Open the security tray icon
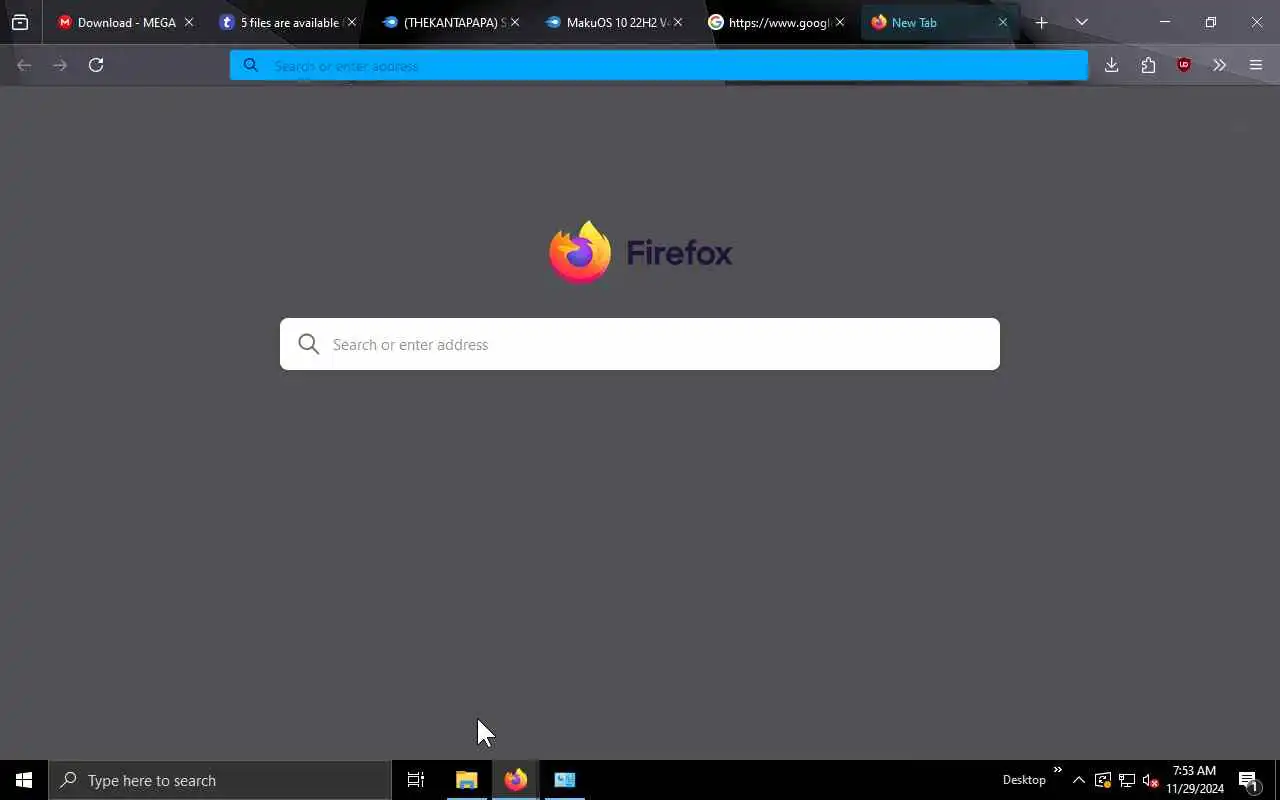Screen dimensions: 1280x800 coord(1103,780)
